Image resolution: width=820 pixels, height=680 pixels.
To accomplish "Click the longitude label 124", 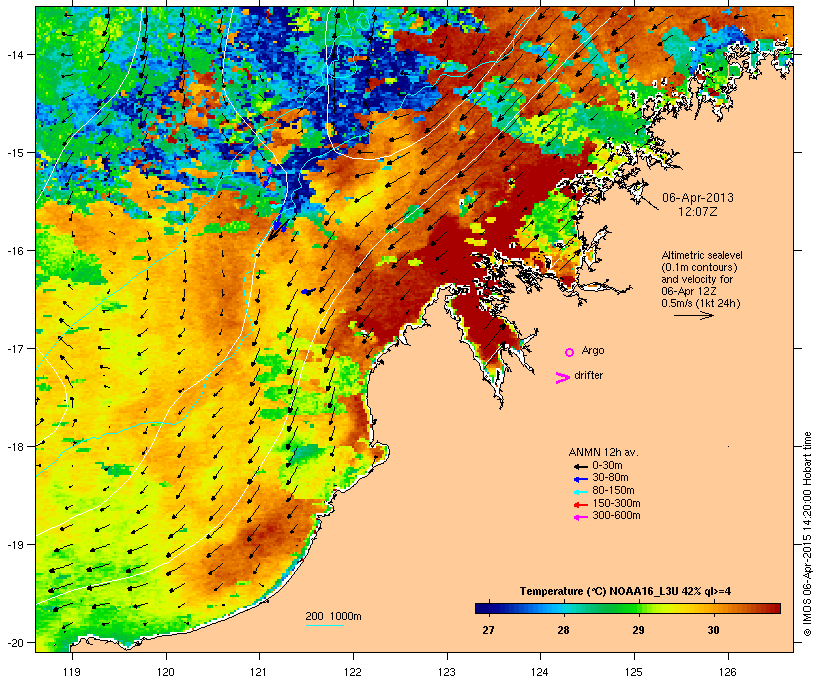I will pyautogui.click(x=540, y=672).
